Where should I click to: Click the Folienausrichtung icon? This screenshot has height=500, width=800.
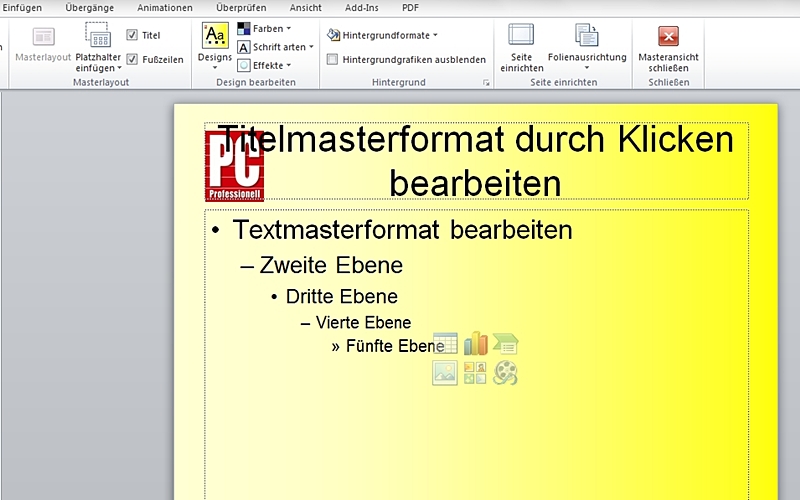click(587, 35)
